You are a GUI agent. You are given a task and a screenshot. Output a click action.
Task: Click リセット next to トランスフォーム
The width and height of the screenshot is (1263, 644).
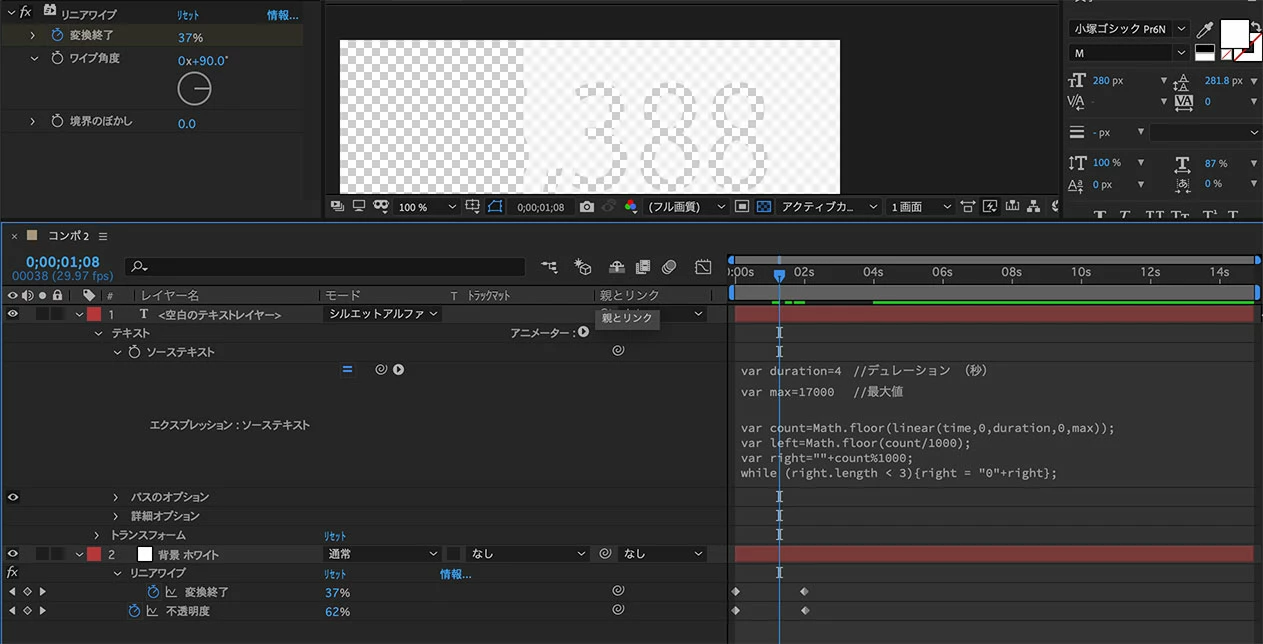pos(335,536)
